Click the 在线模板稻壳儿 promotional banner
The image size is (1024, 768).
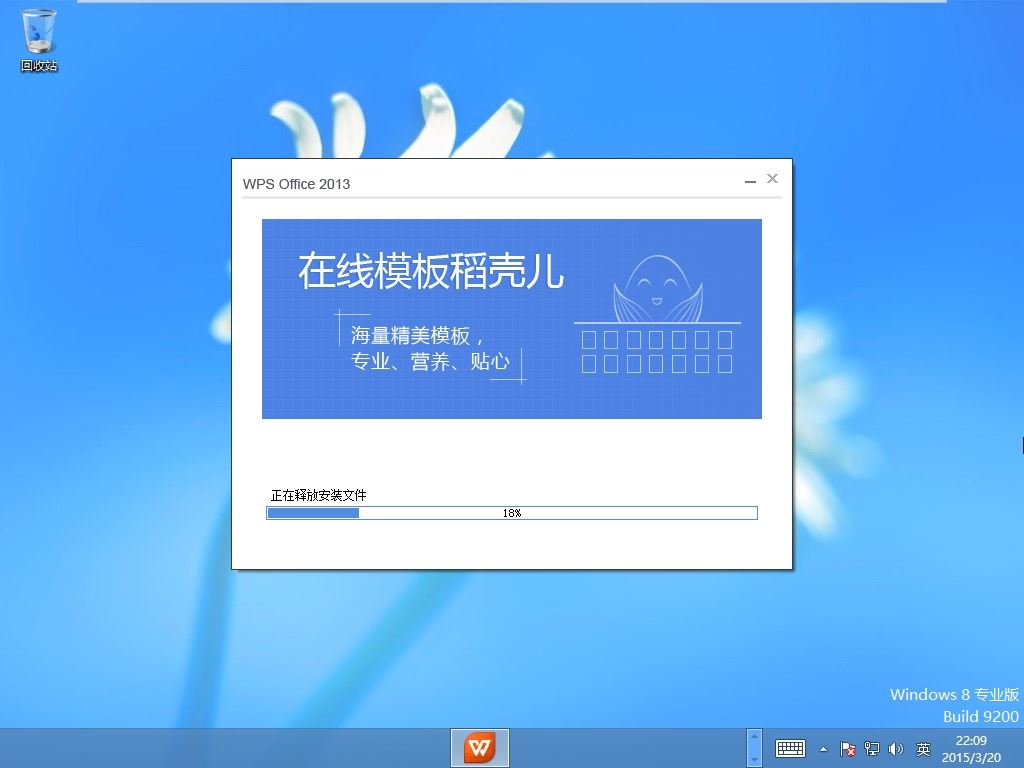[x=511, y=319]
